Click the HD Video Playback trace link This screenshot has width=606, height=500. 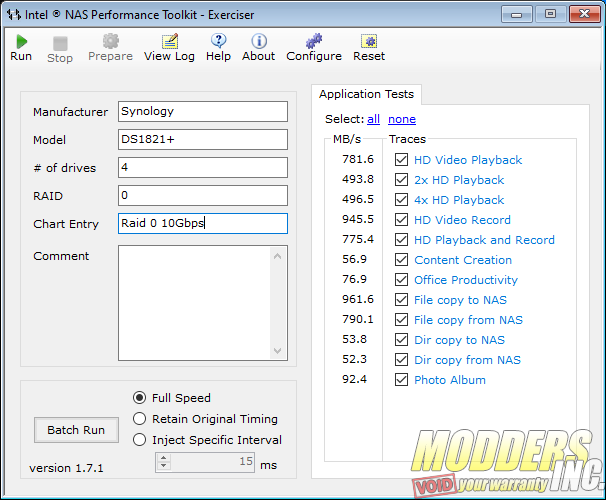click(x=468, y=160)
